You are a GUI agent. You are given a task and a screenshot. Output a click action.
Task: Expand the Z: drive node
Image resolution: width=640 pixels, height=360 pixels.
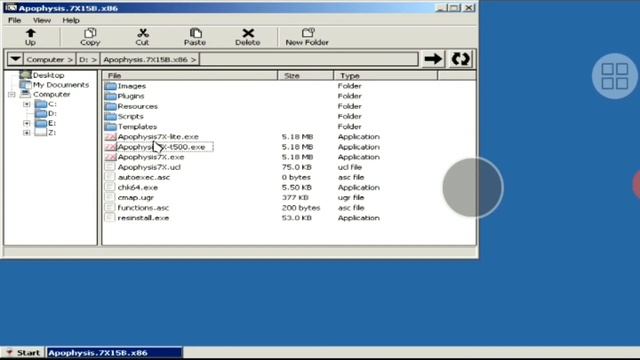[x=27, y=133]
